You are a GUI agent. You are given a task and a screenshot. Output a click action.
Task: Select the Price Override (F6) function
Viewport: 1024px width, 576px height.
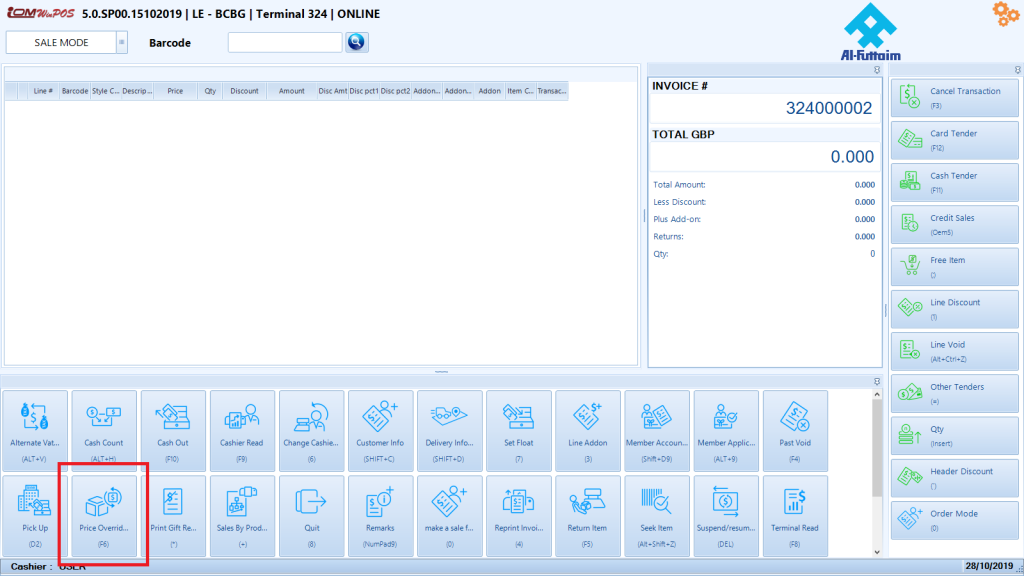coord(104,516)
